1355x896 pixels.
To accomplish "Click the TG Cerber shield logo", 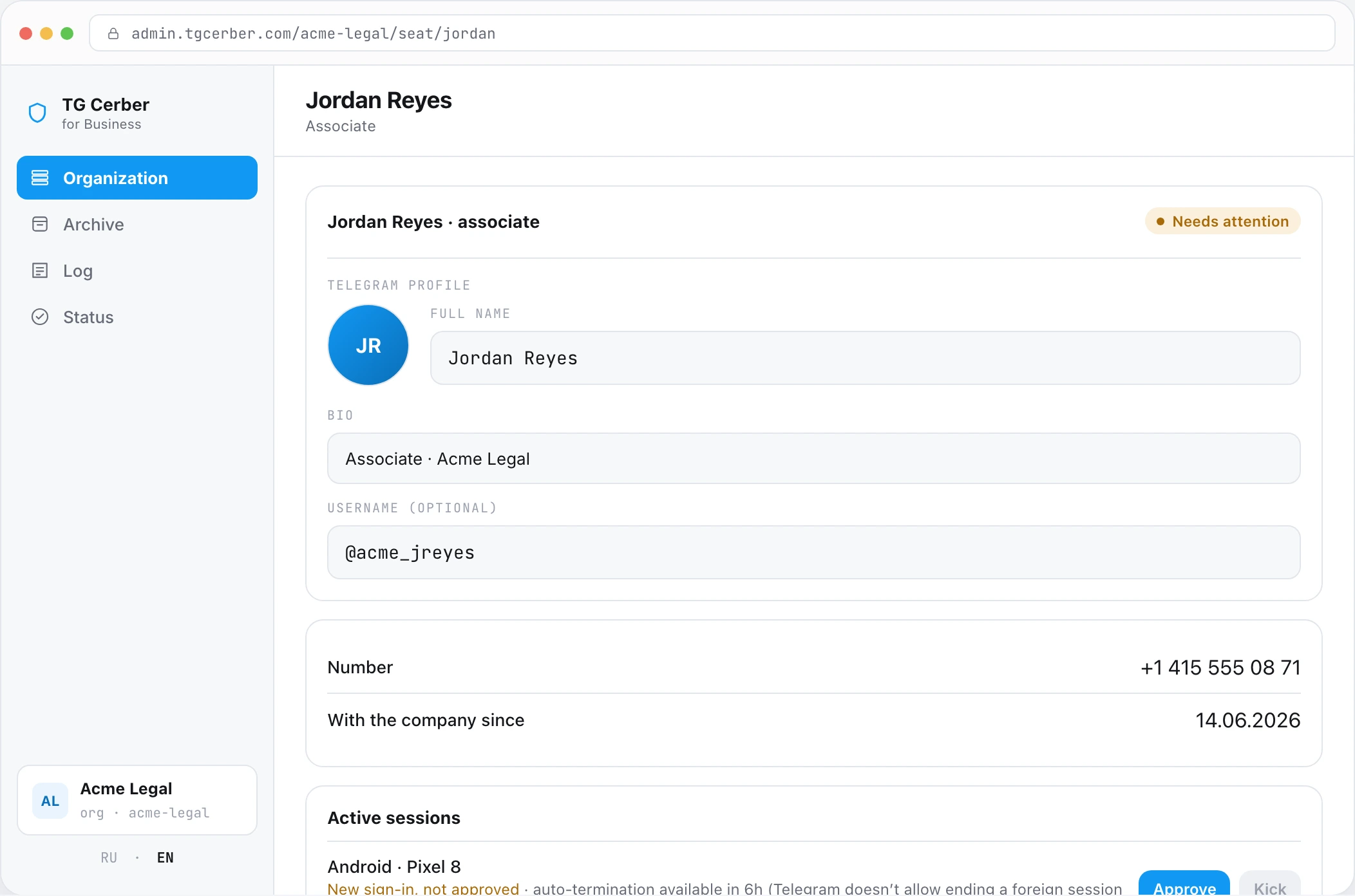I will pos(37,113).
